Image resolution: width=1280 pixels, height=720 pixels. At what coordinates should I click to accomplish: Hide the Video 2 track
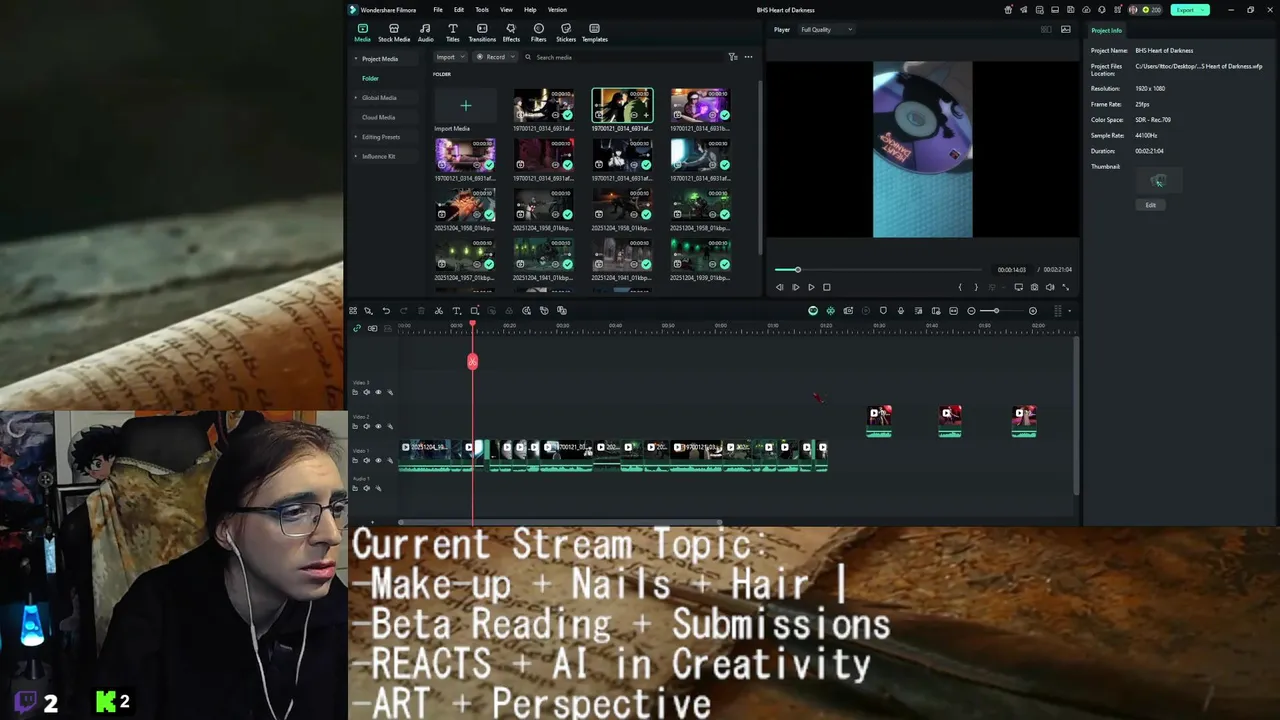pyautogui.click(x=378, y=426)
